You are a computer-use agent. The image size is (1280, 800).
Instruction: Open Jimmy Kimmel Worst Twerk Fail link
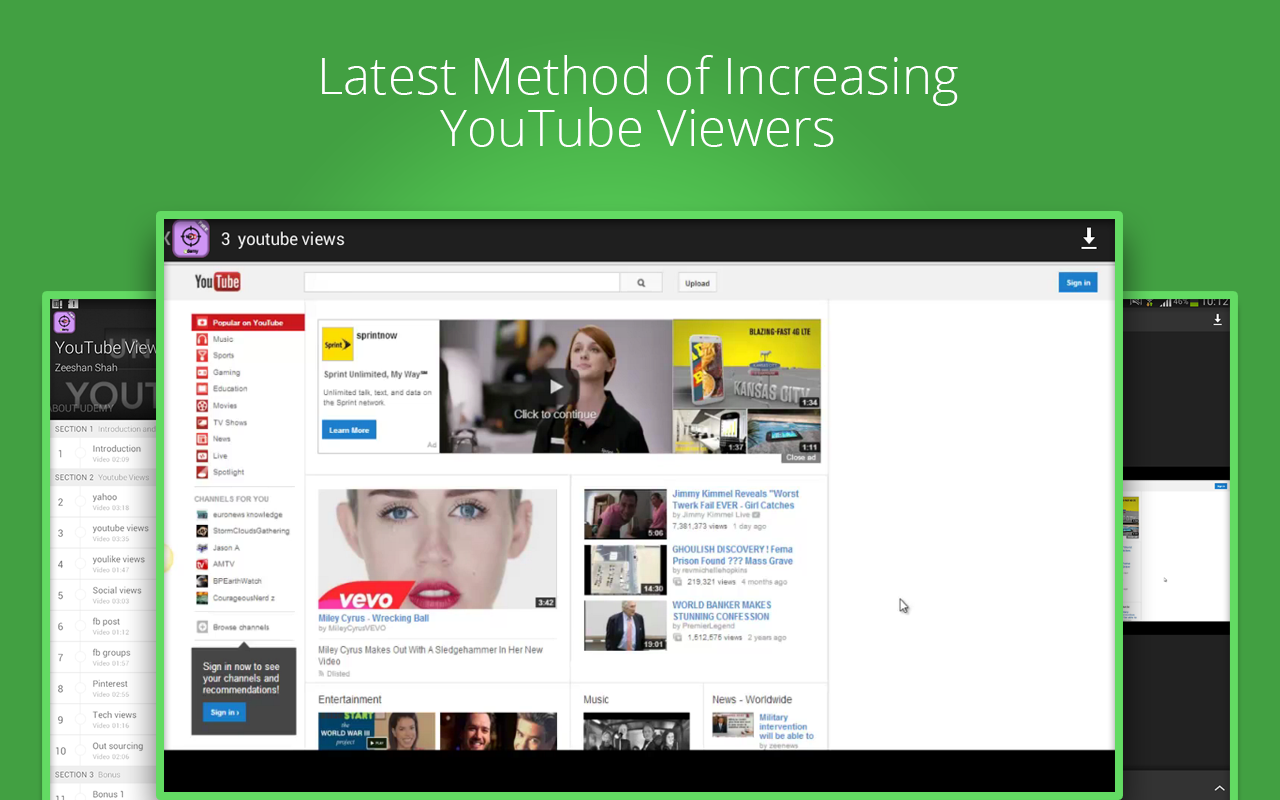735,499
